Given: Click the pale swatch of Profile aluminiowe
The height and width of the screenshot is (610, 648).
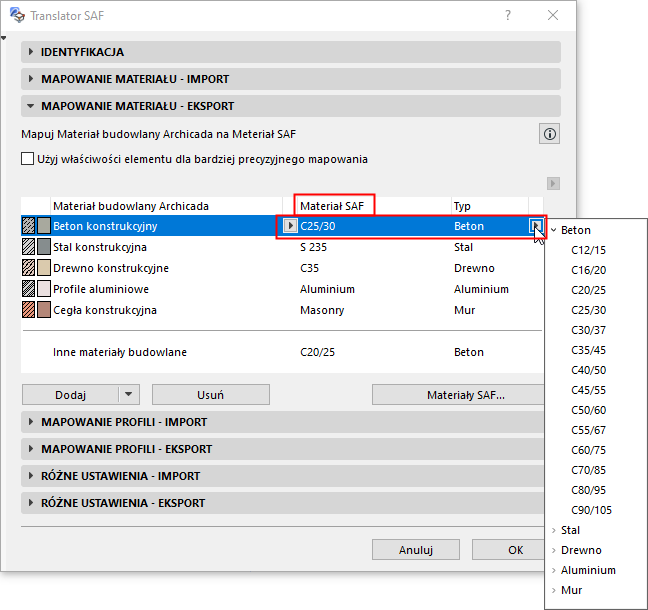Looking at the screenshot, I should (44, 289).
